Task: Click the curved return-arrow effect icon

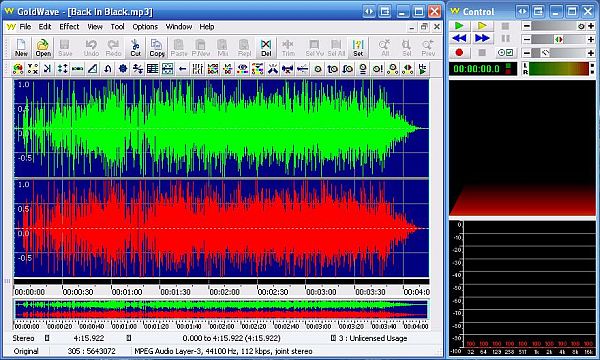Action: [108, 69]
